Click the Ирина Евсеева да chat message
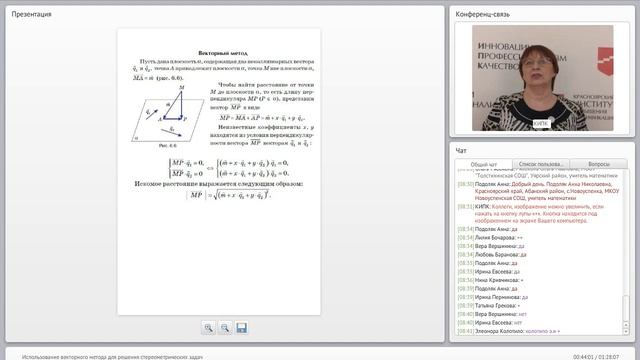This screenshot has width=640, height=360. coord(489,271)
